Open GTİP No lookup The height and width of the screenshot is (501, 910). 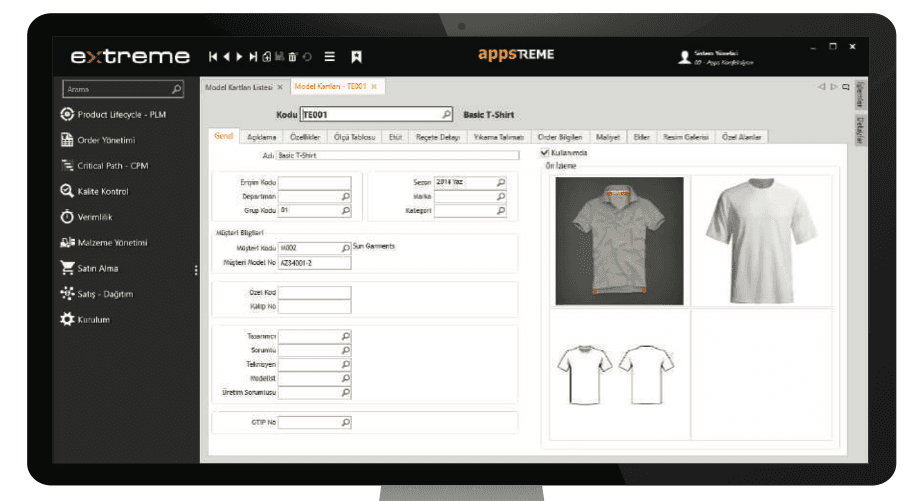coord(345,422)
